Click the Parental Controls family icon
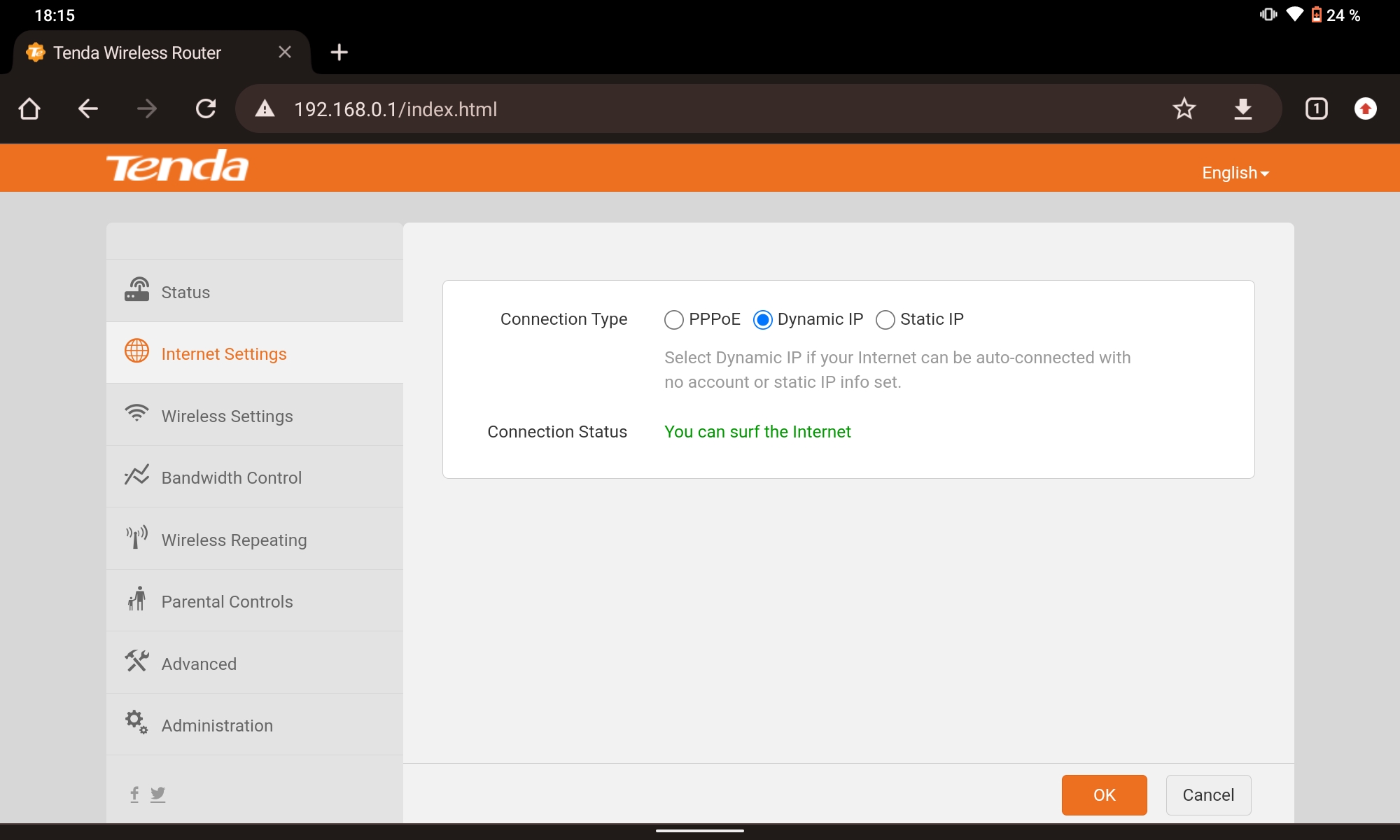The width and height of the screenshot is (1400, 840). (x=136, y=599)
